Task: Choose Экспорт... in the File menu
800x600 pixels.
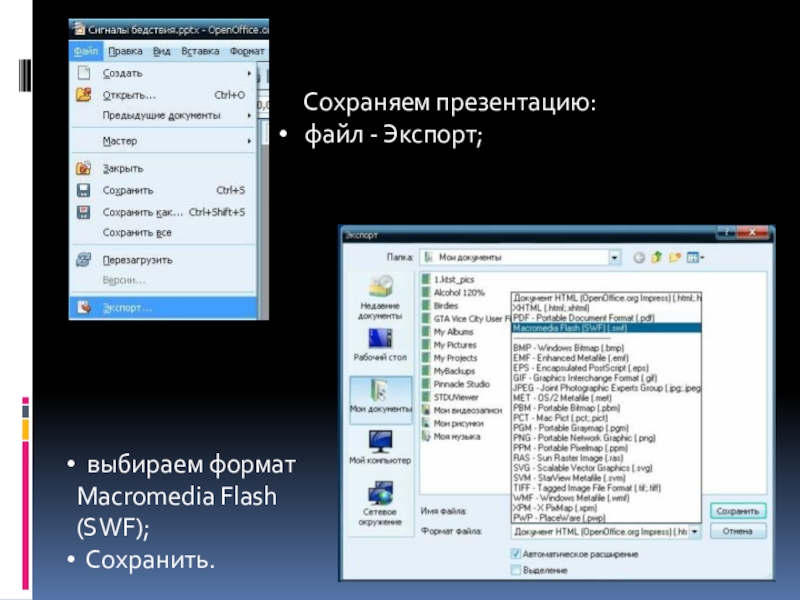Action: (x=163, y=308)
